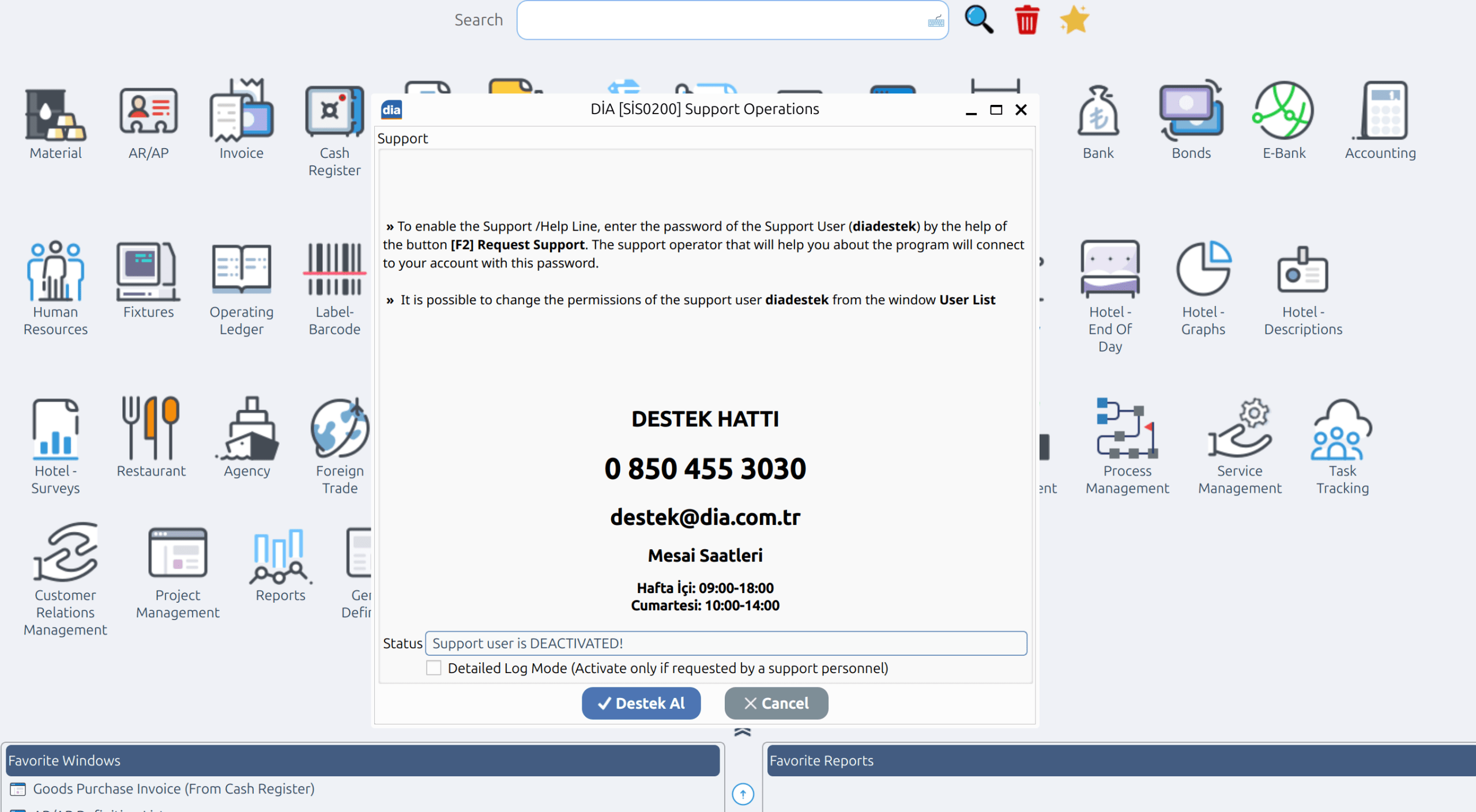Enable the Detailed Log Mode checkbox
The height and width of the screenshot is (812, 1476).
pyautogui.click(x=434, y=668)
